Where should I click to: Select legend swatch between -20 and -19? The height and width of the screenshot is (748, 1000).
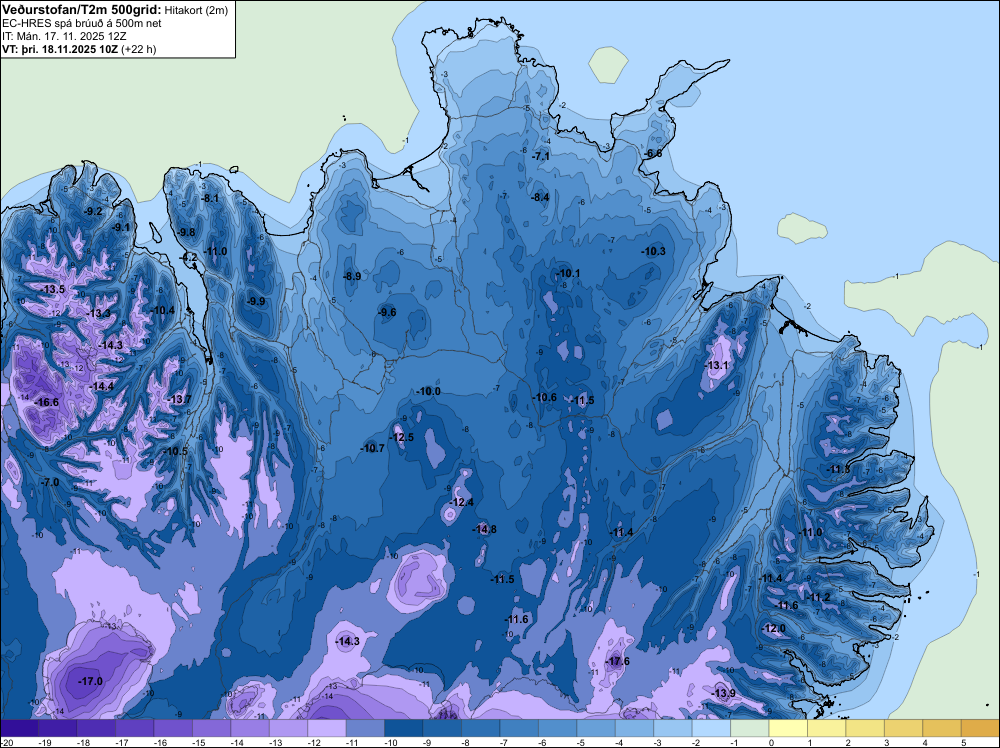(19, 728)
